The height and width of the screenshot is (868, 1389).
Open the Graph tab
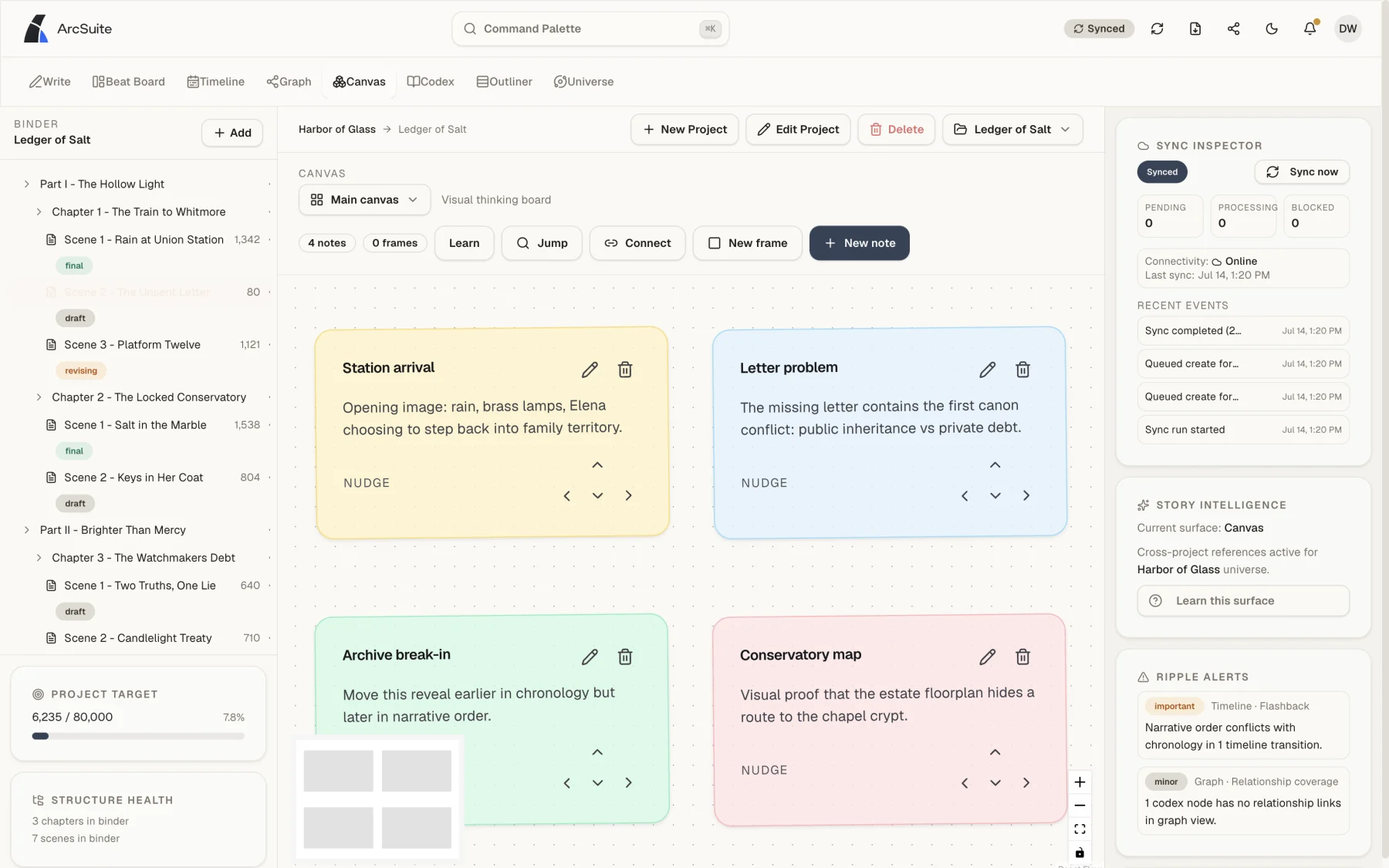tap(289, 82)
